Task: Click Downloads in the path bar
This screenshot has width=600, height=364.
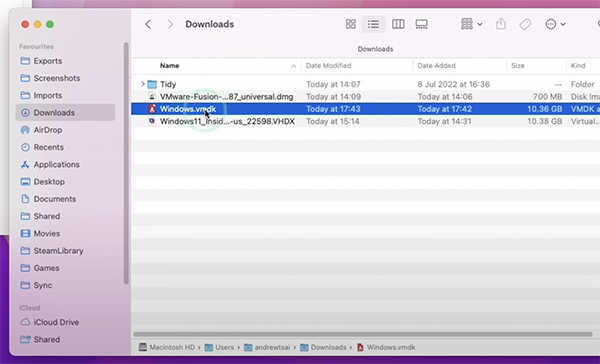Action: click(x=323, y=347)
